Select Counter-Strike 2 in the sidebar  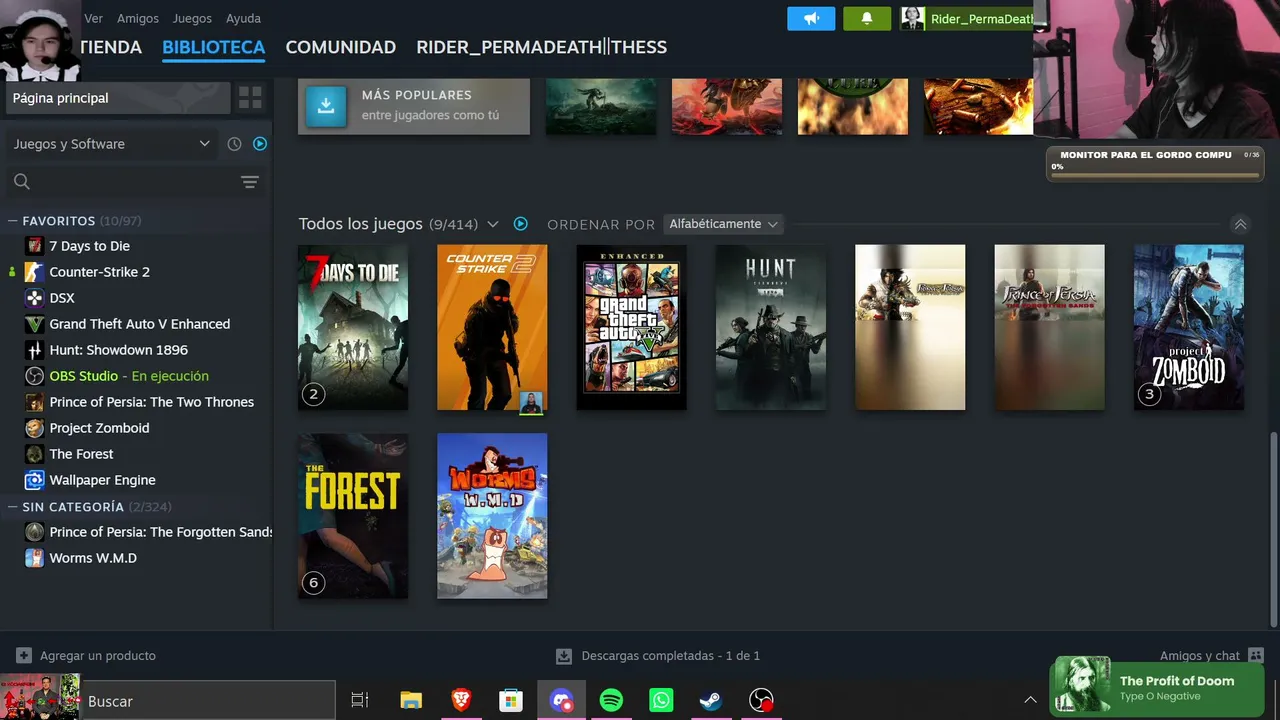click(100, 272)
